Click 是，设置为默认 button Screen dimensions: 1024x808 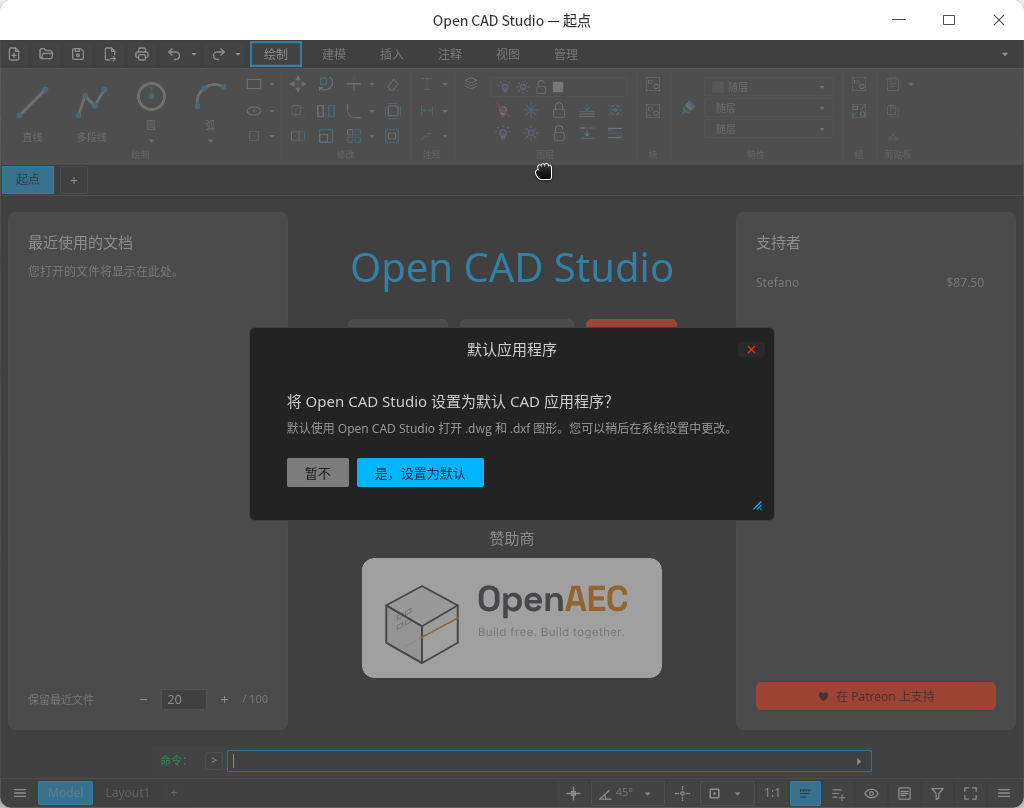pos(421,473)
